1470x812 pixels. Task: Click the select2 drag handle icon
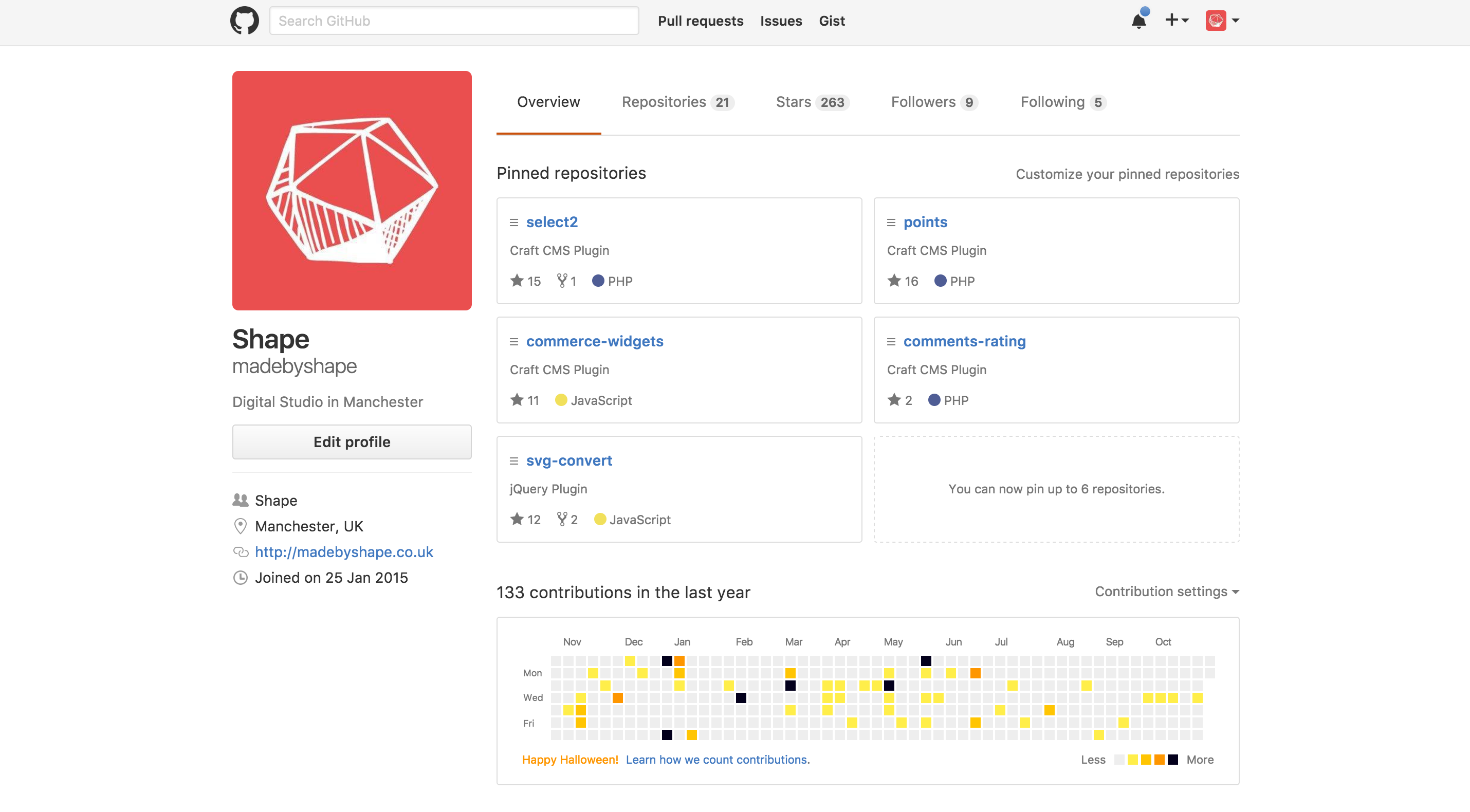pos(513,223)
